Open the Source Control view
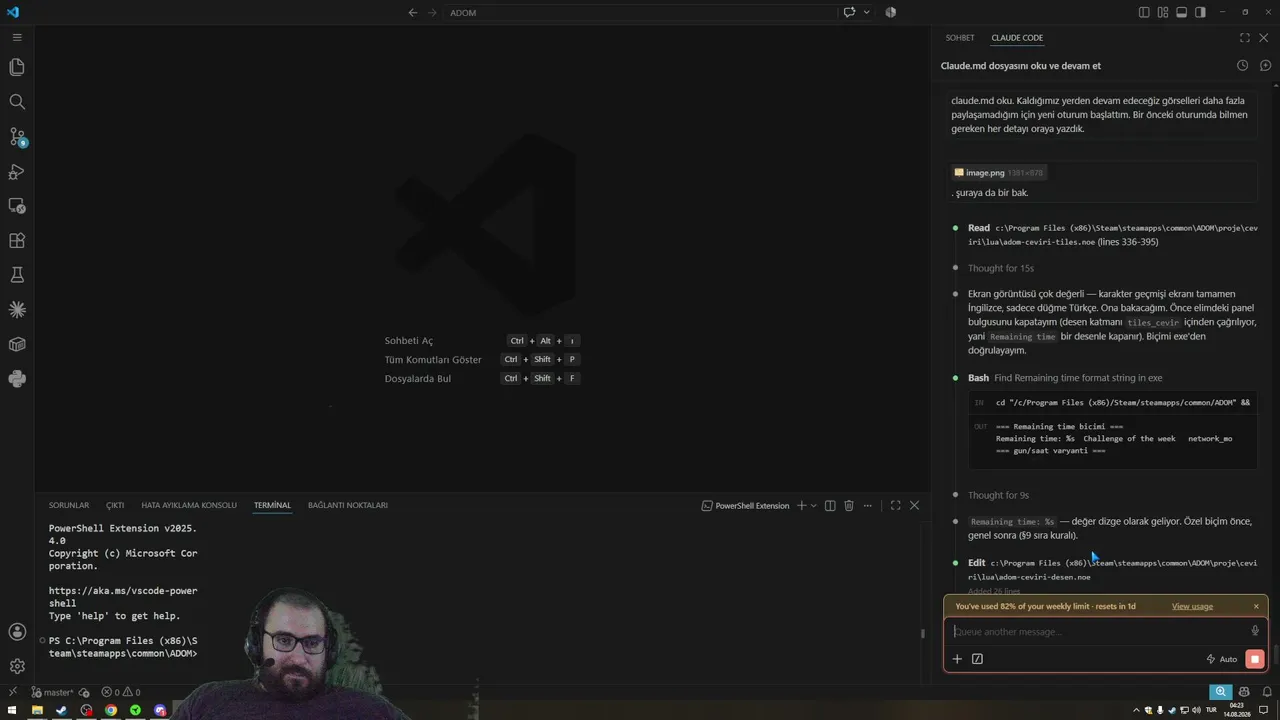The image size is (1280, 720). pos(17,137)
